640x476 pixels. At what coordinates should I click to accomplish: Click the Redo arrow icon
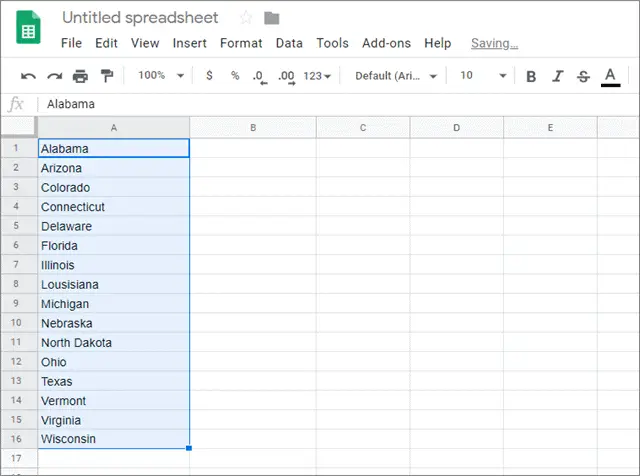click(54, 76)
